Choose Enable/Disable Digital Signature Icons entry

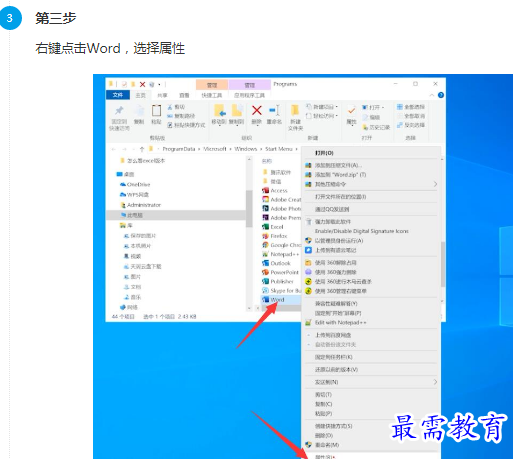tap(371, 231)
